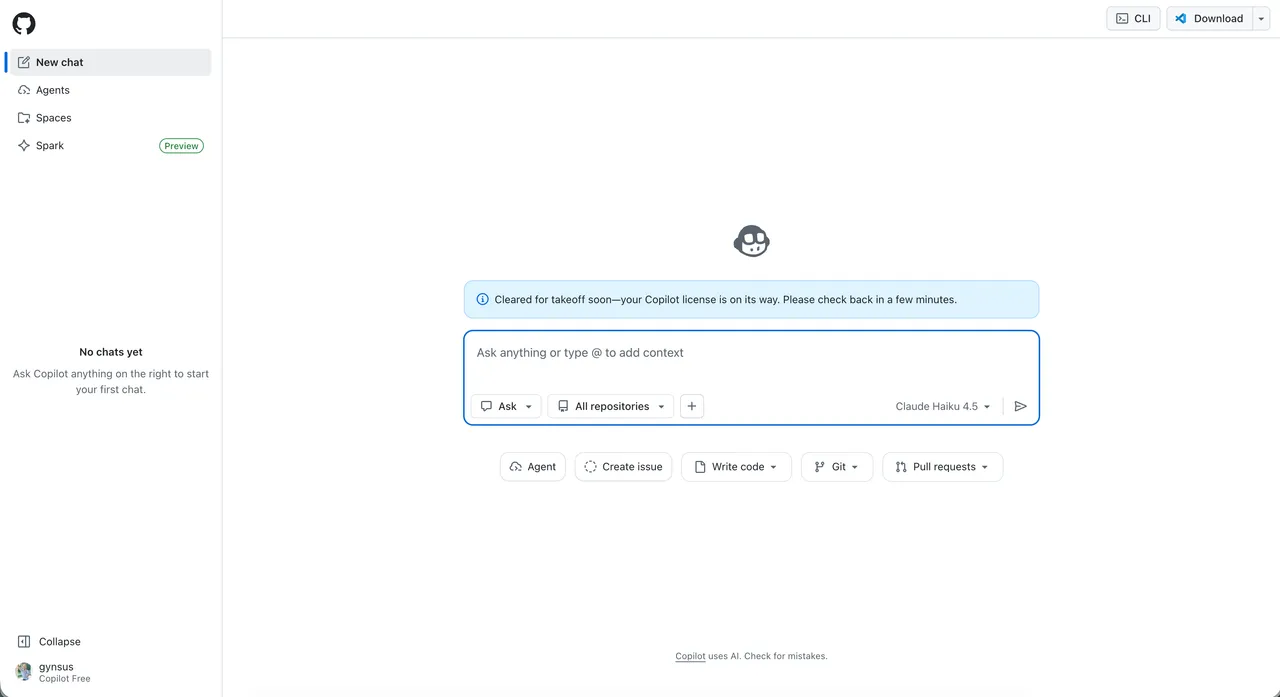Choose the Agent suggestion button
This screenshot has height=697, width=1280.
coord(533,467)
